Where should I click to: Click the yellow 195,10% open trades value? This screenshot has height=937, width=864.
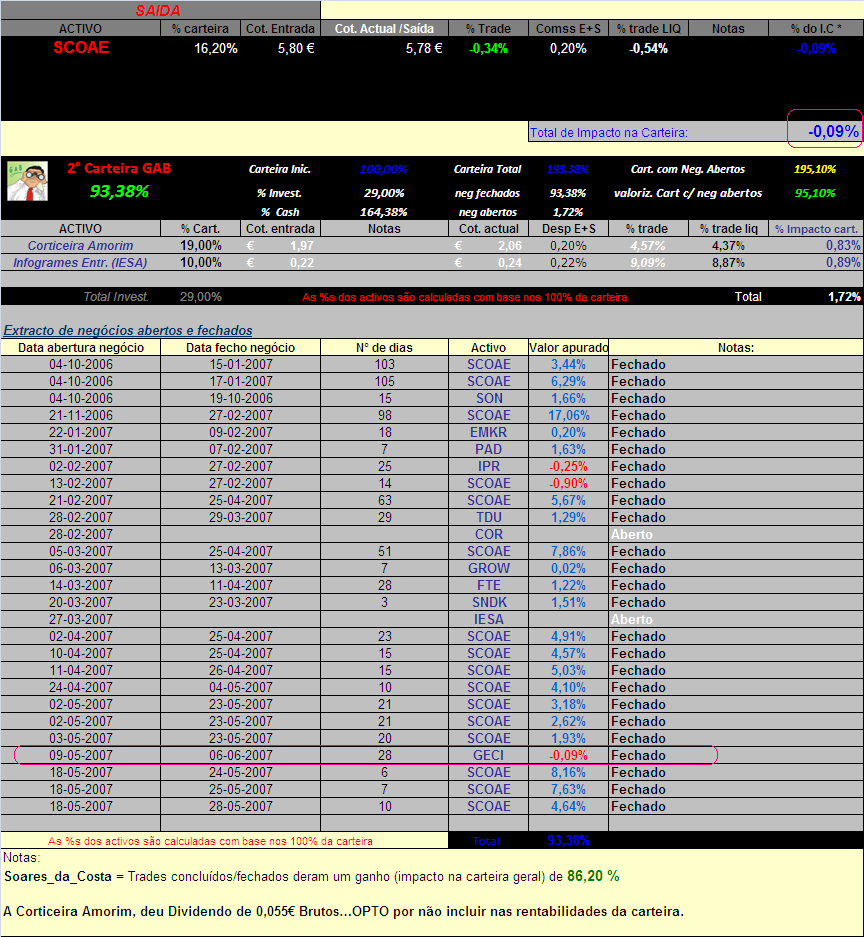[x=814, y=169]
